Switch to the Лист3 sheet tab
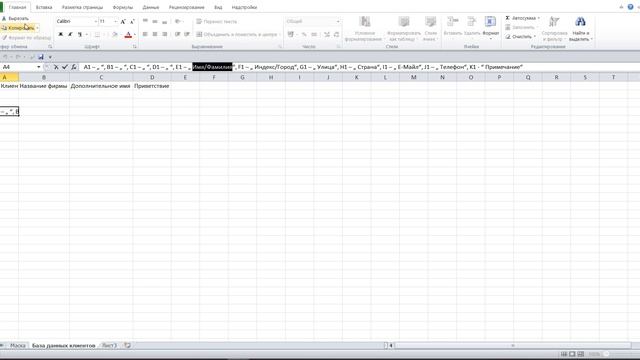Viewport: 640px width, 360px height. 109,345
